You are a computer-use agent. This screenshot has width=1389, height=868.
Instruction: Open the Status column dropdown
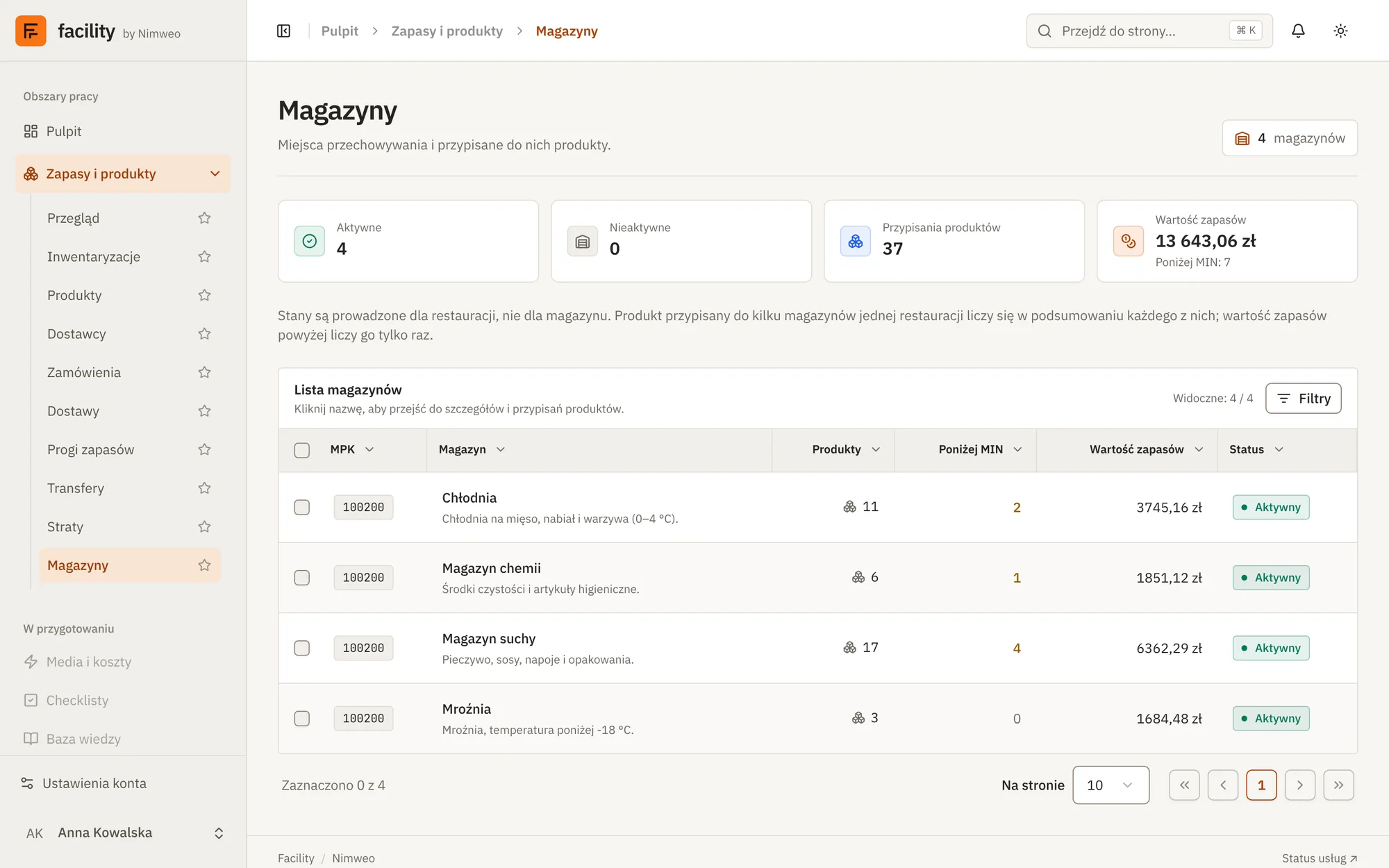coord(1279,449)
